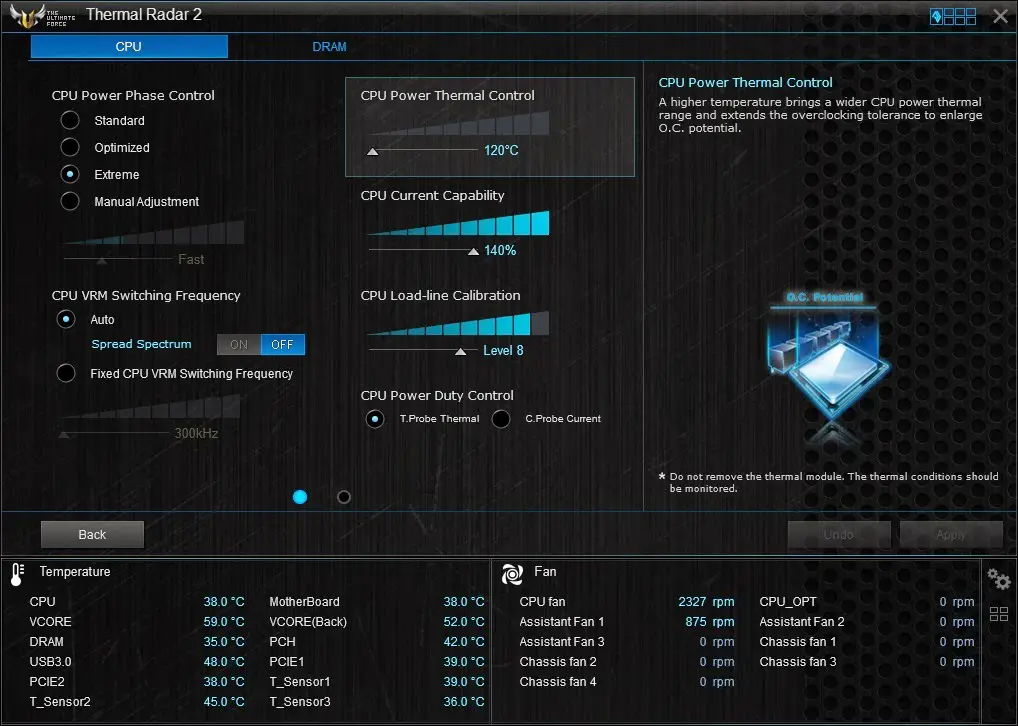This screenshot has width=1018, height=726.
Task: Click the Assistant Fan 1 875 rpm reading
Action: 710,622
